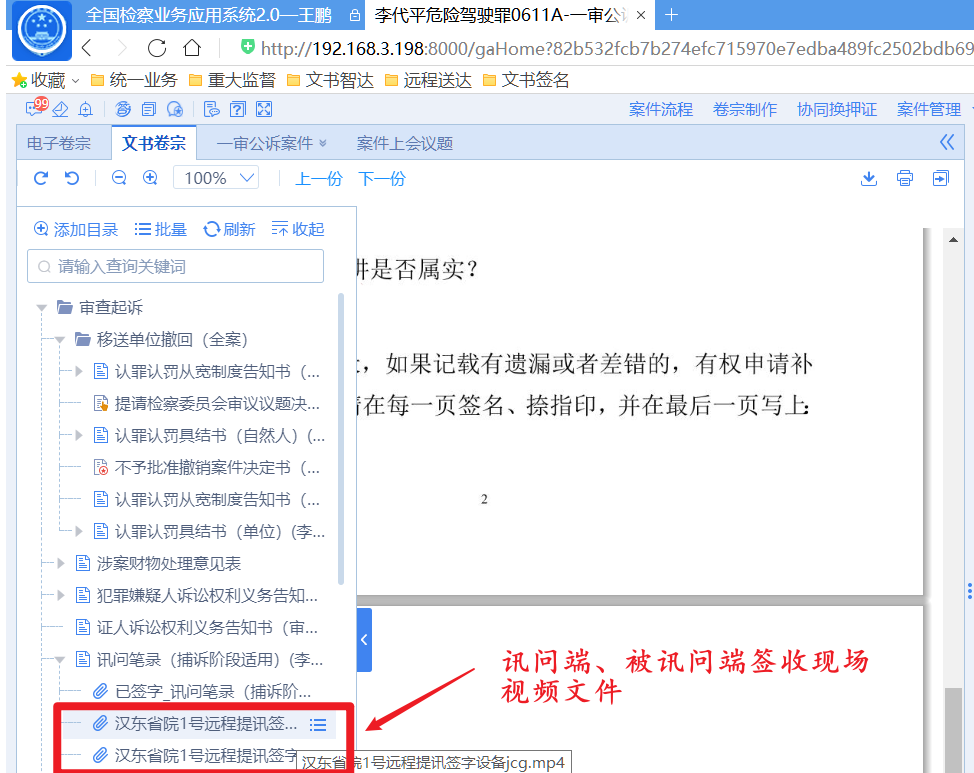This screenshot has height=773, width=974.
Task: Print the document using printer icon
Action: (905, 178)
